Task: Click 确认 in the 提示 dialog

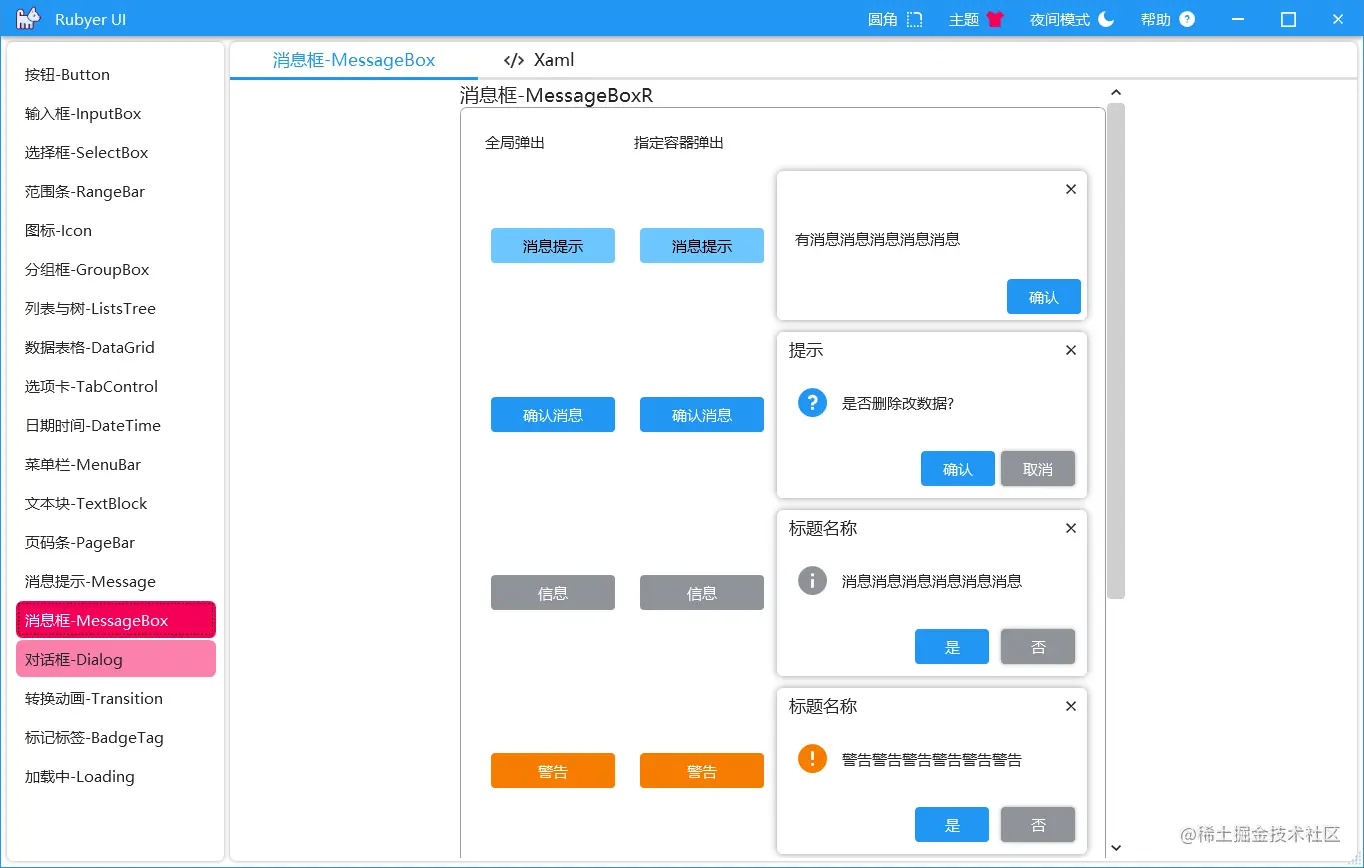Action: [x=957, y=468]
